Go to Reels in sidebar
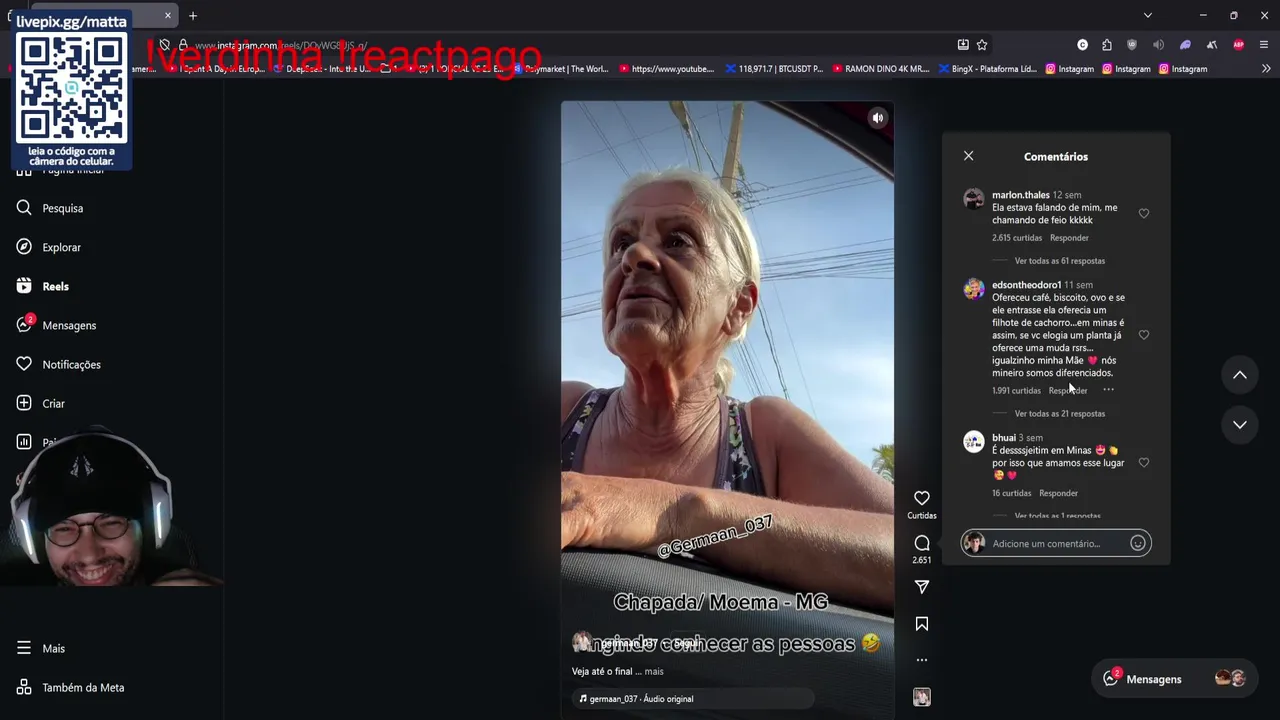 coord(43,286)
